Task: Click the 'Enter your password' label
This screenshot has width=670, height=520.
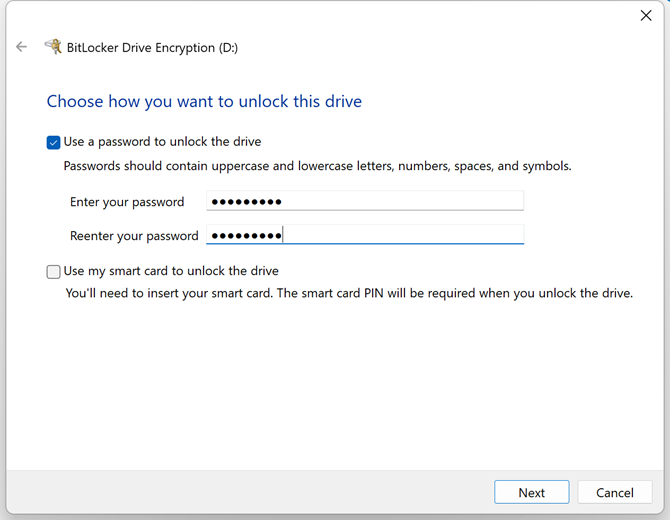Action: 127,202
